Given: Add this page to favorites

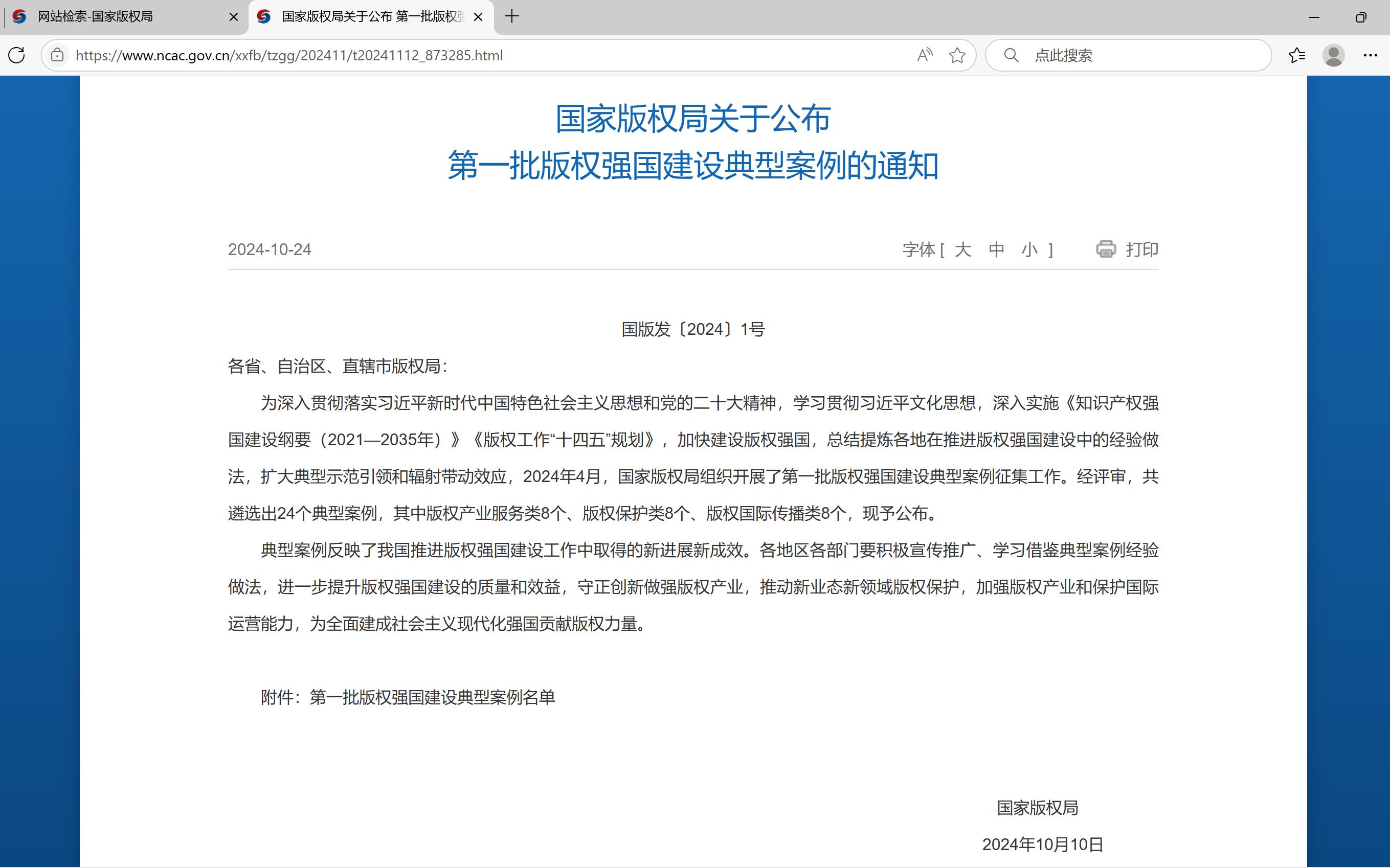Looking at the screenshot, I should coord(957,55).
